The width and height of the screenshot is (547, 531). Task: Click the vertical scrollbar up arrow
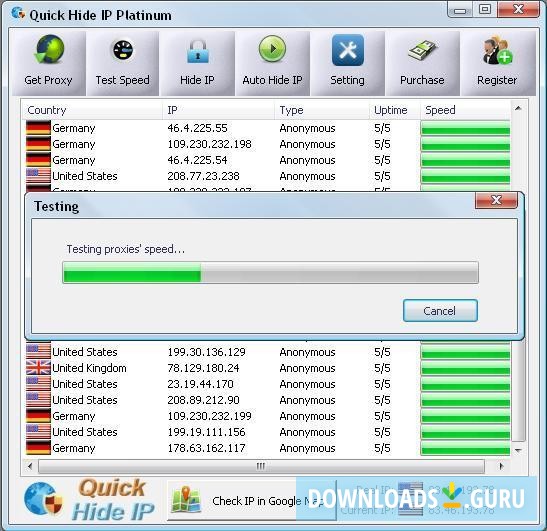(518, 109)
